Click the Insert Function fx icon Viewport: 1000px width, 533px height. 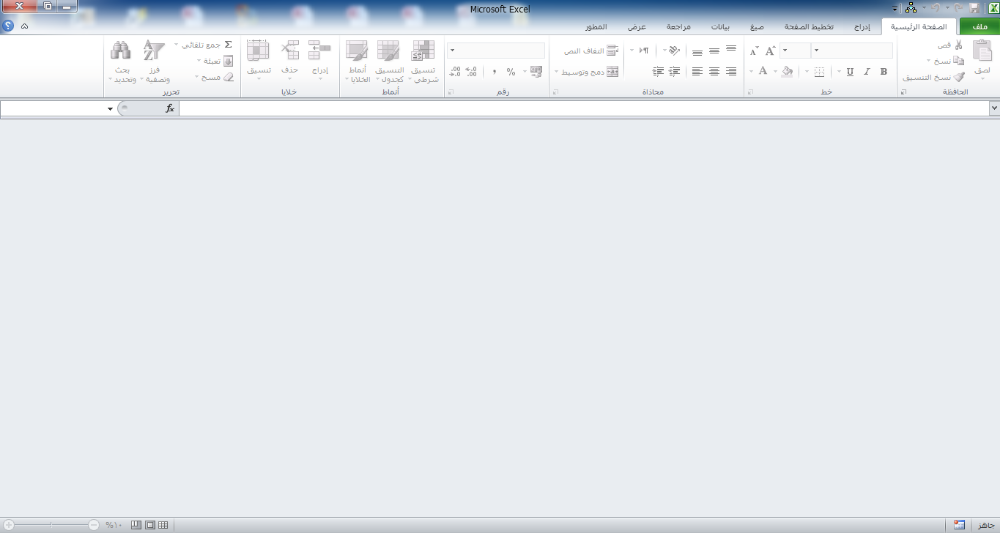coord(170,108)
